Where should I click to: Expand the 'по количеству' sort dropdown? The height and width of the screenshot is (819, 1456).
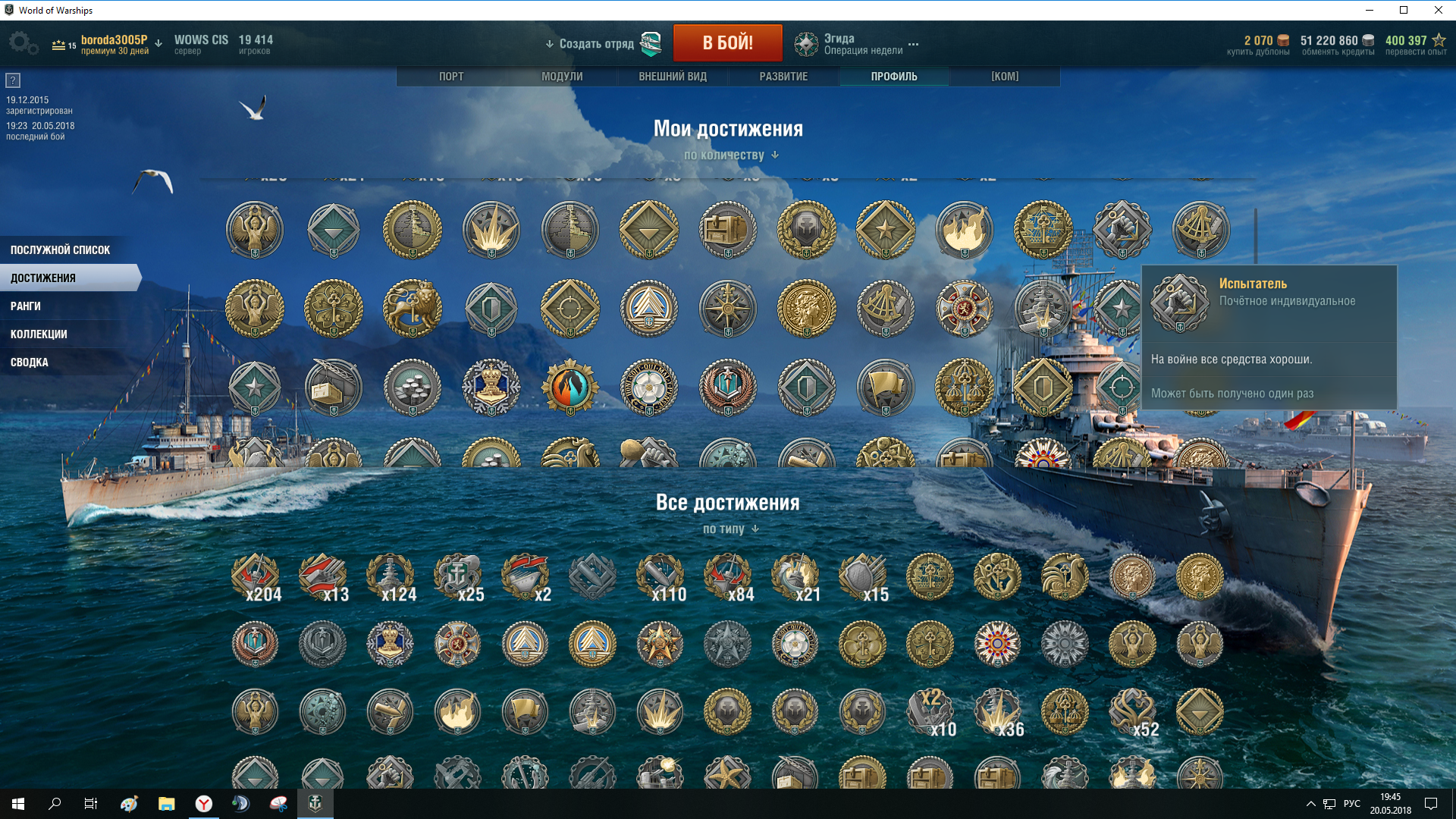(x=731, y=155)
